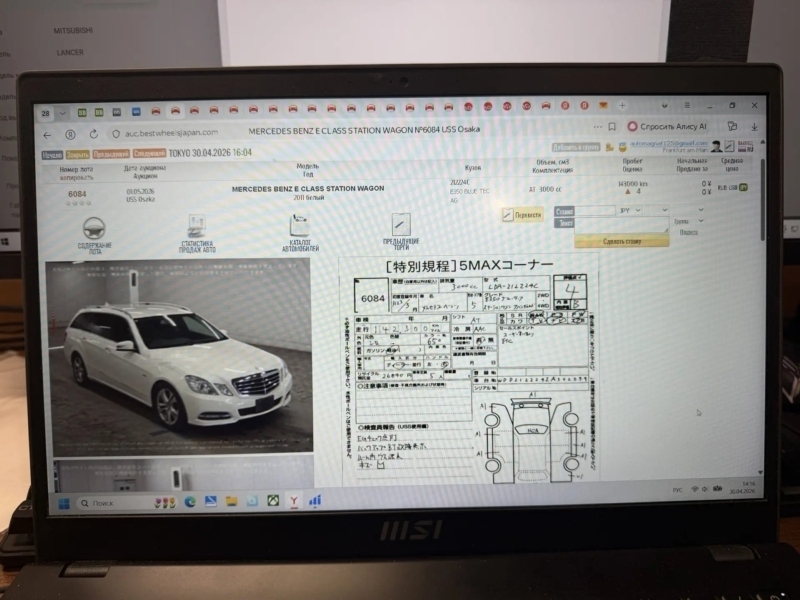
Task: Switch to the blue on tab
Action: click(136, 111)
